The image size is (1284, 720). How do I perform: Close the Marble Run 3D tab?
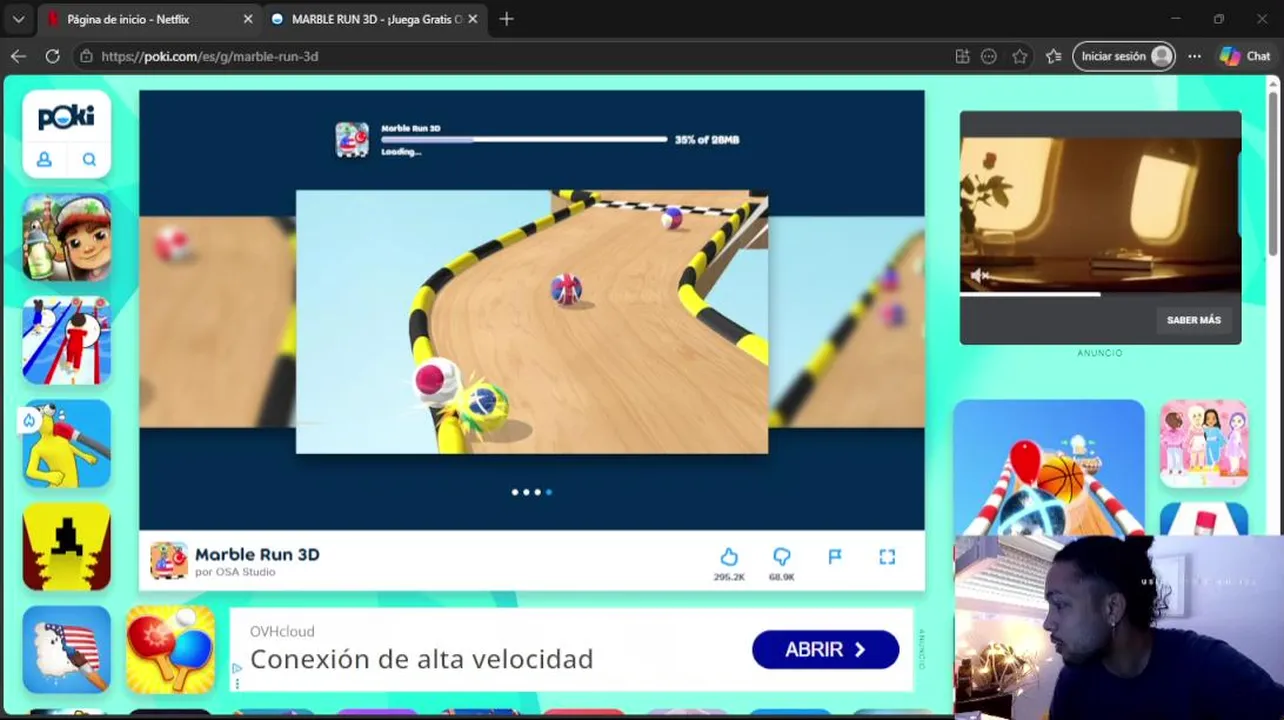472,19
